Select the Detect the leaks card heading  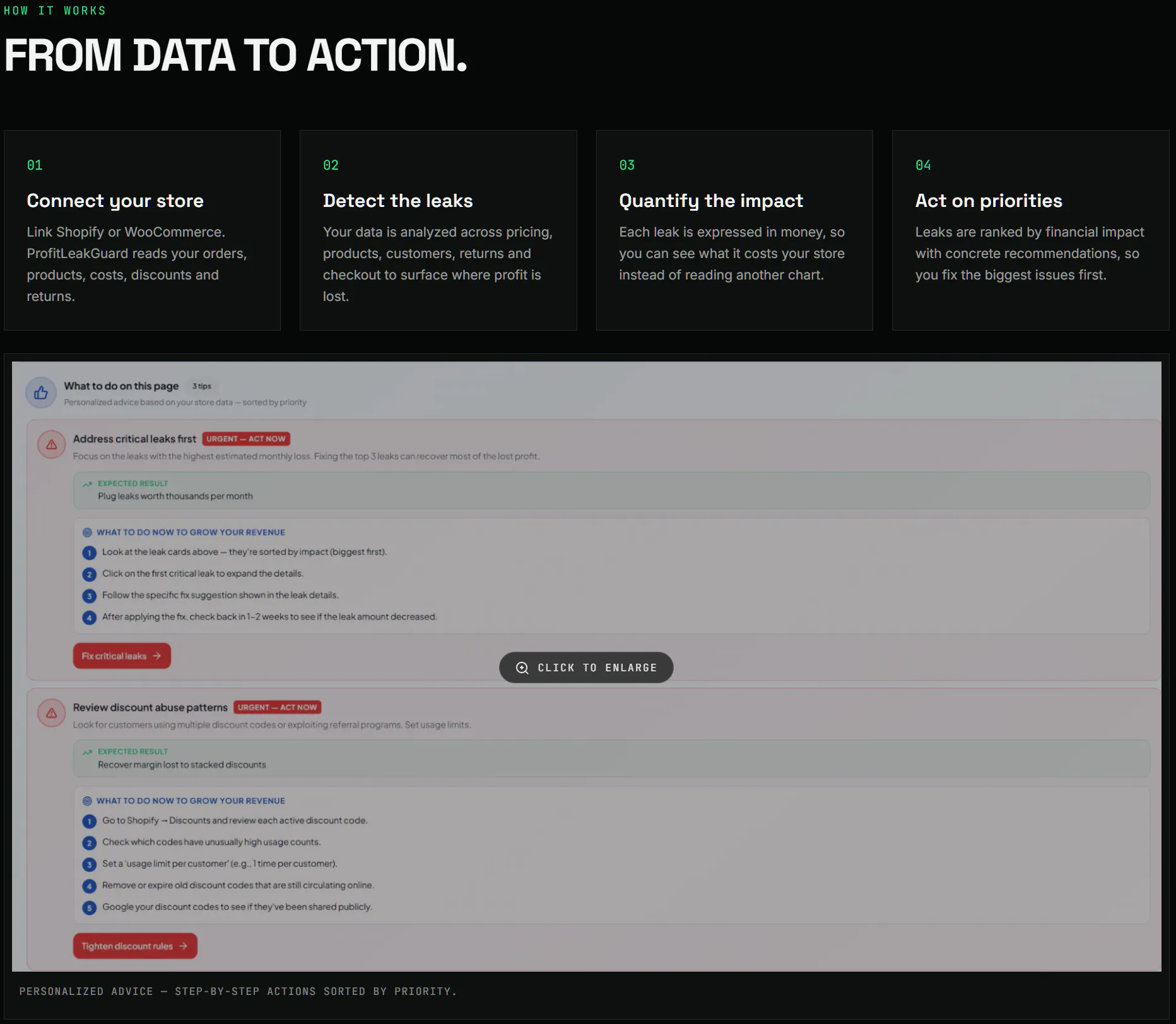tap(398, 201)
